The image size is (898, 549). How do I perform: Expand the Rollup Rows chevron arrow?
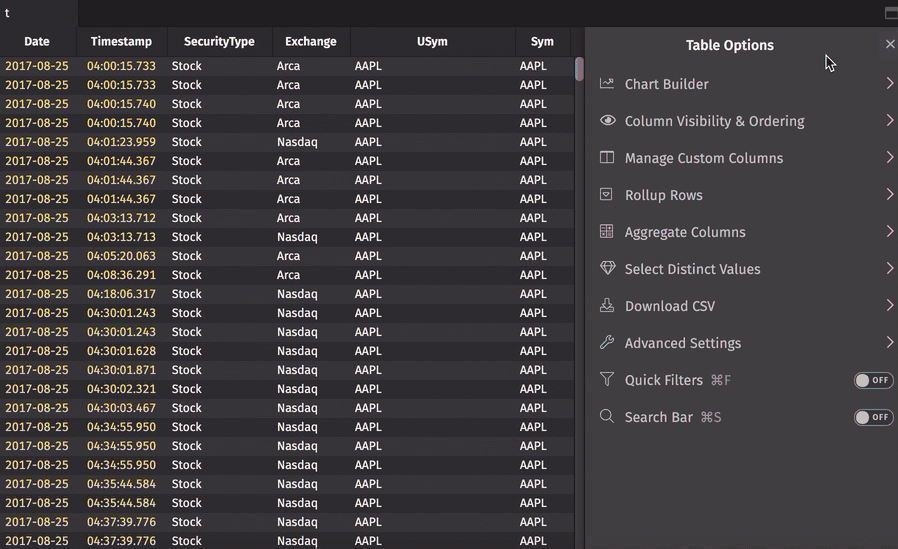tap(889, 195)
